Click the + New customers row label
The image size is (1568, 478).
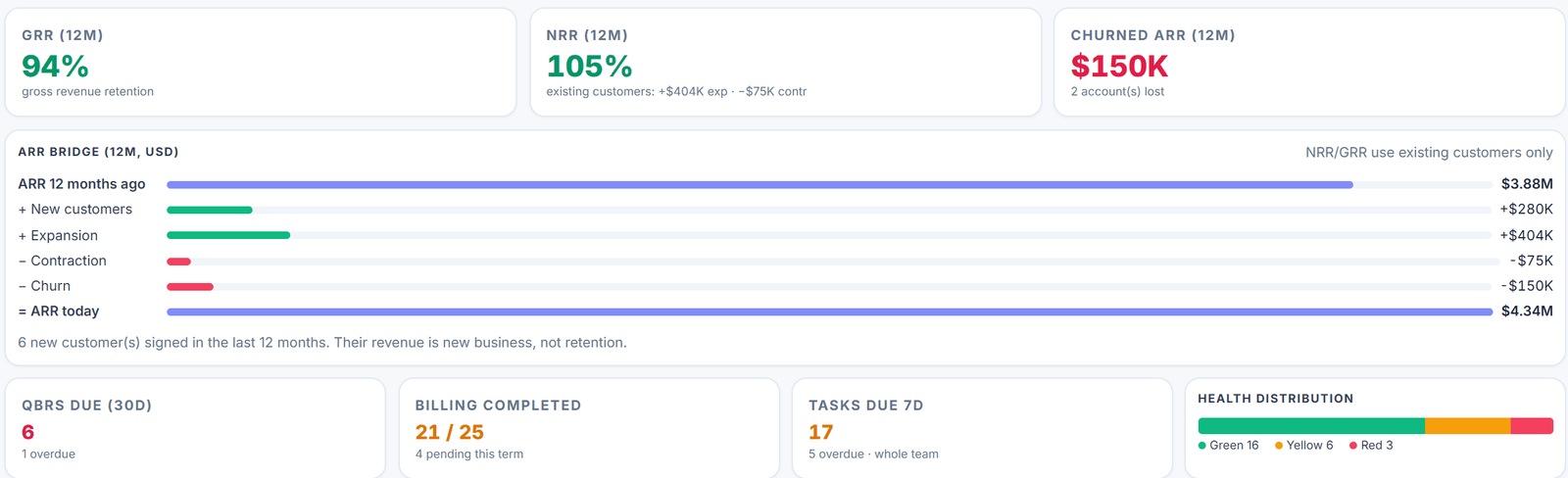[74, 210]
